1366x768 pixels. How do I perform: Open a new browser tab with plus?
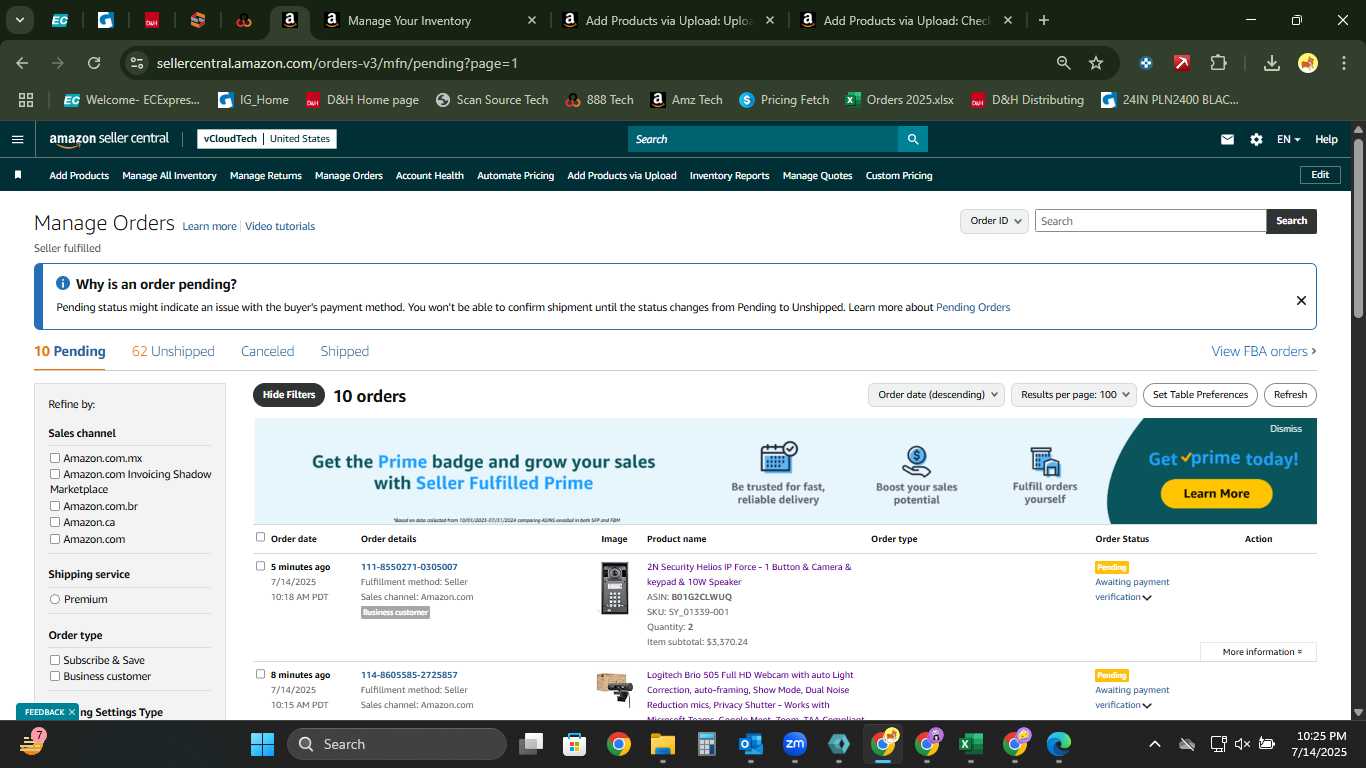click(1044, 20)
